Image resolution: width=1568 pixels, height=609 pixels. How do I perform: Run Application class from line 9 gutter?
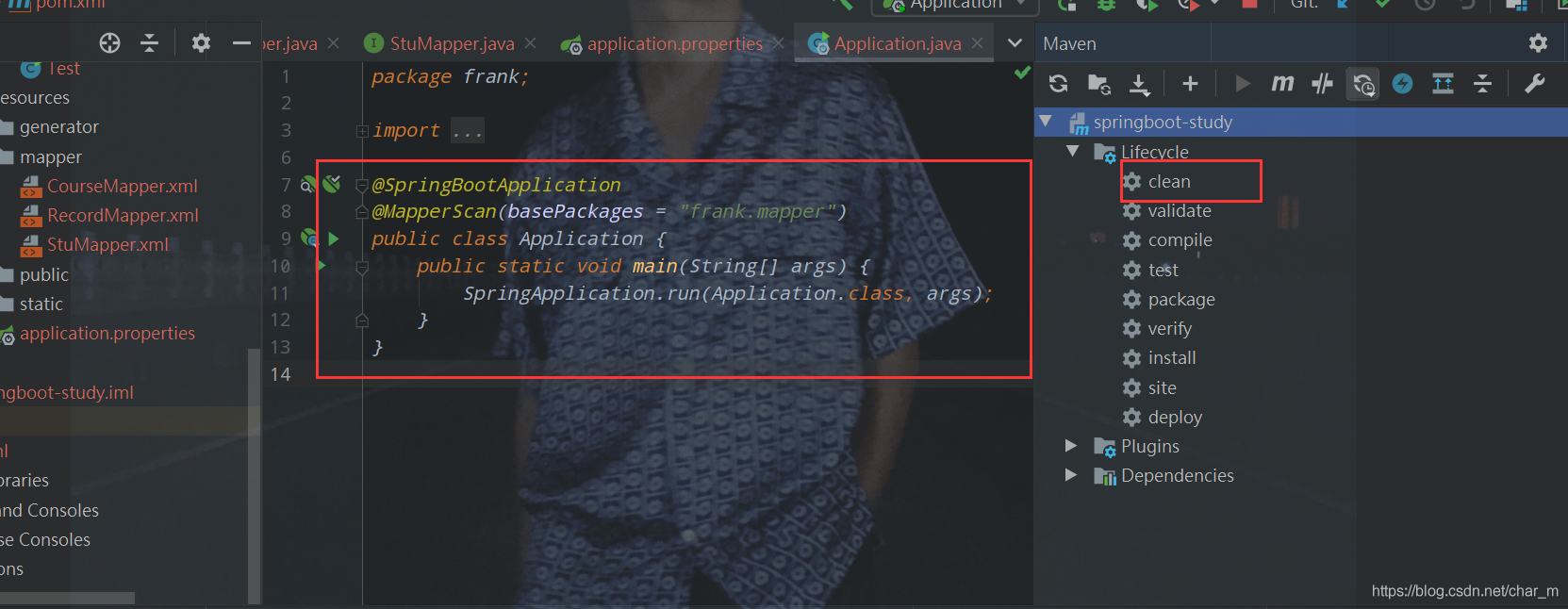tap(334, 239)
